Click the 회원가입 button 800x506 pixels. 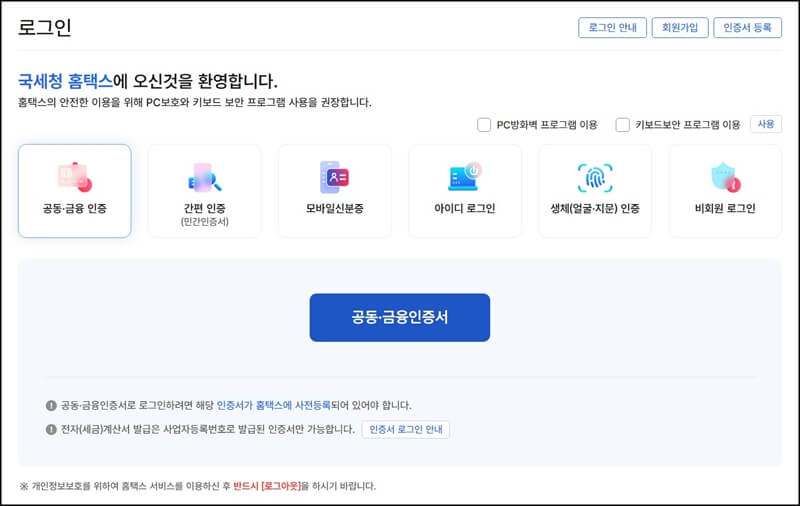680,28
